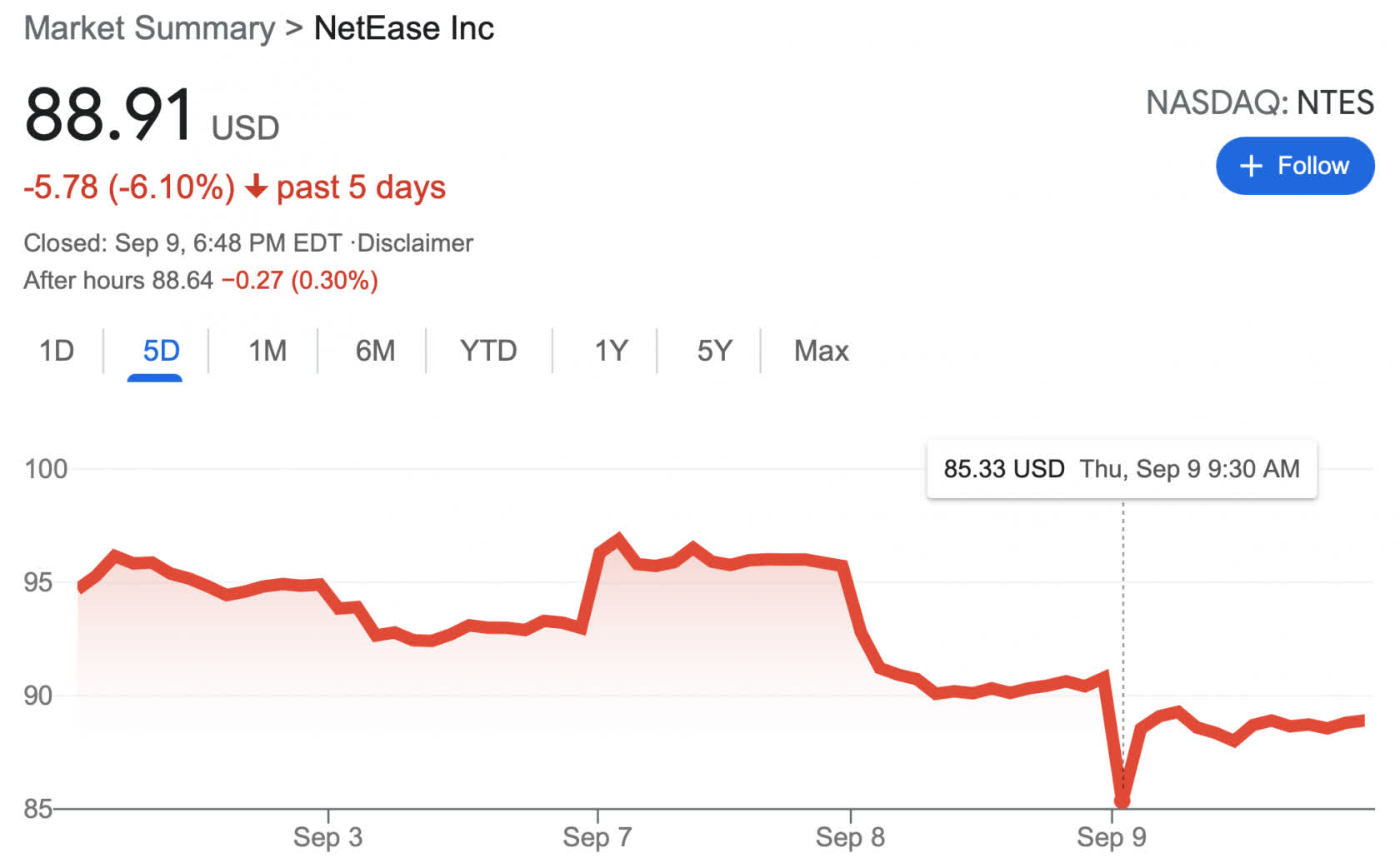Click the Sep 3 axis label
This screenshot has height=863, width=1400.
tap(327, 837)
